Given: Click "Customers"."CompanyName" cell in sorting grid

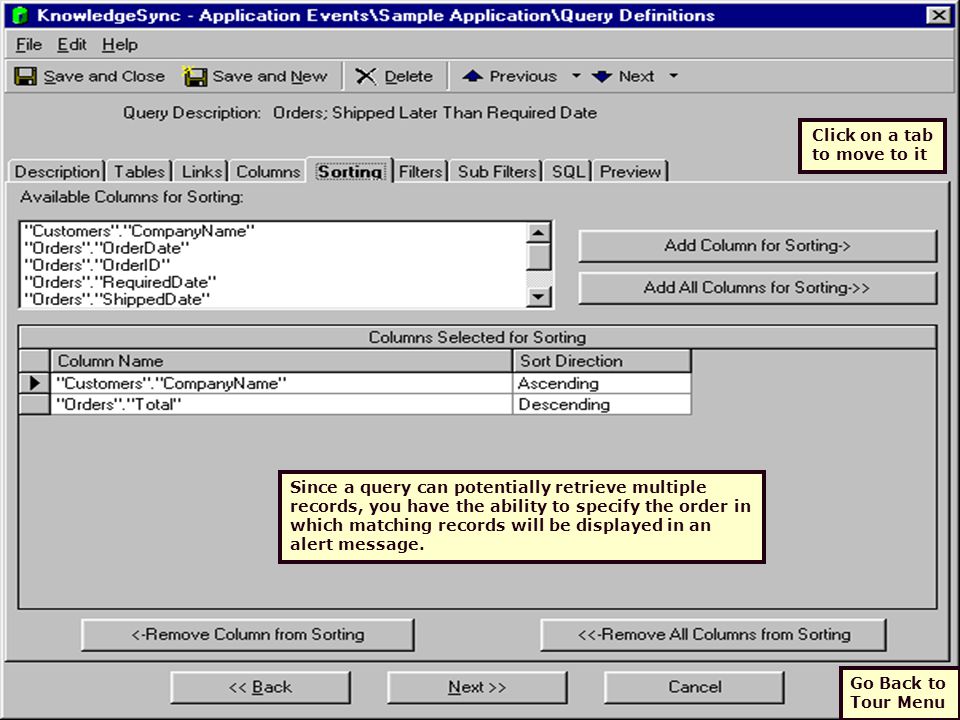Looking at the screenshot, I should click(281, 383).
